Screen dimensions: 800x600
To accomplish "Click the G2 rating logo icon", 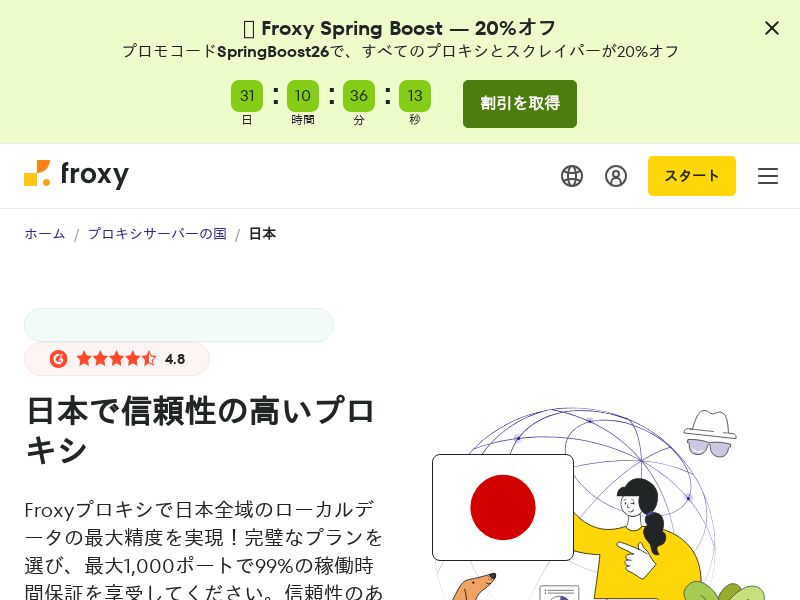I will (58, 359).
